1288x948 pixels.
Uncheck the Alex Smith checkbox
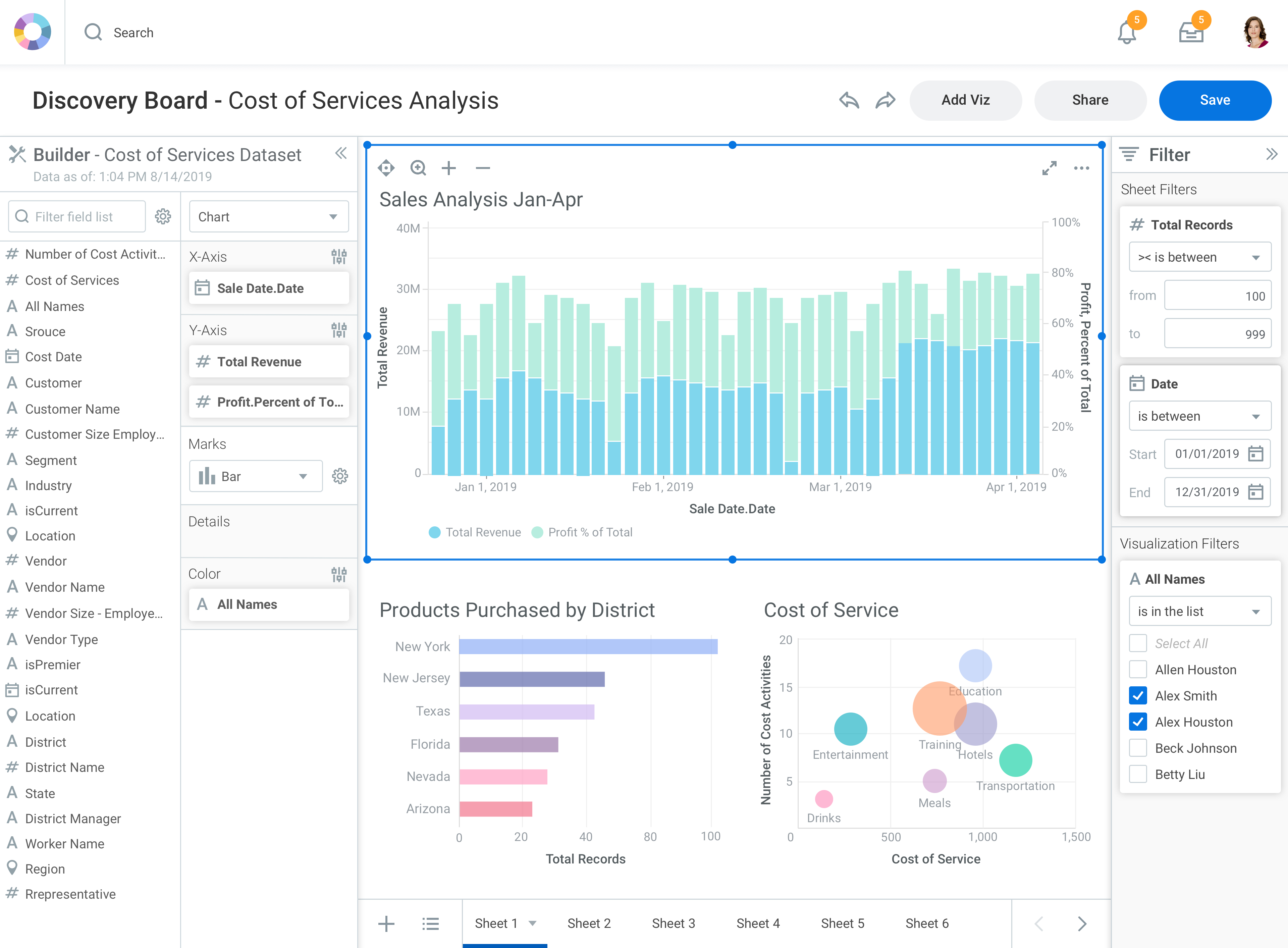pos(1138,695)
